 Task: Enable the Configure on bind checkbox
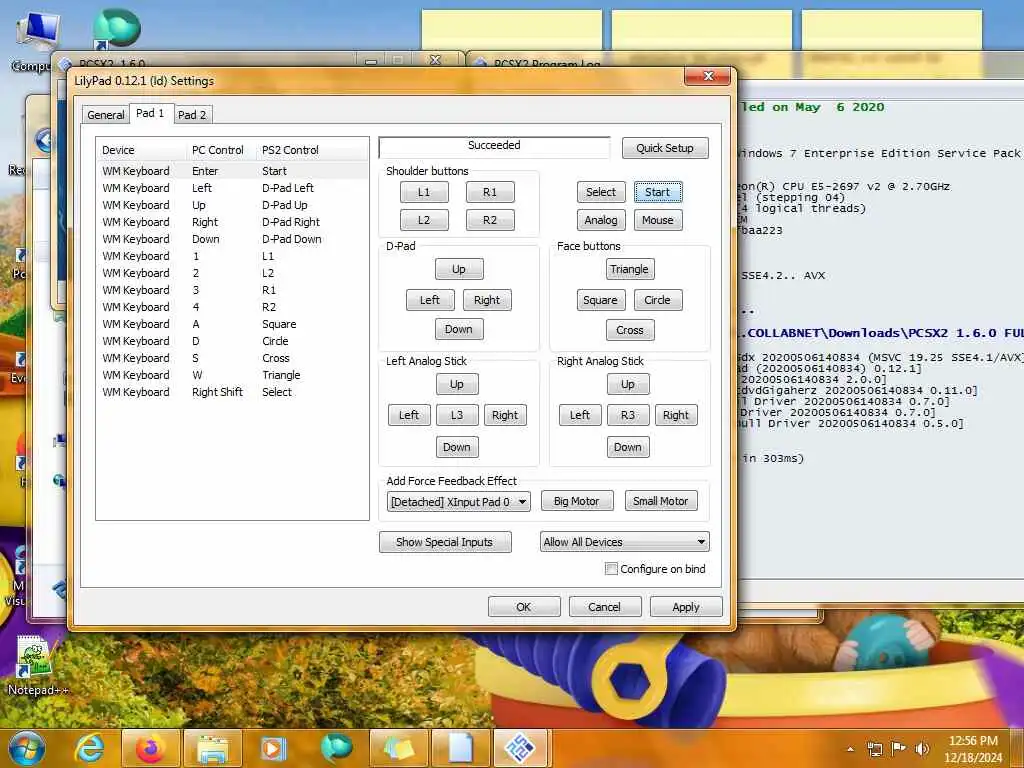pos(611,569)
